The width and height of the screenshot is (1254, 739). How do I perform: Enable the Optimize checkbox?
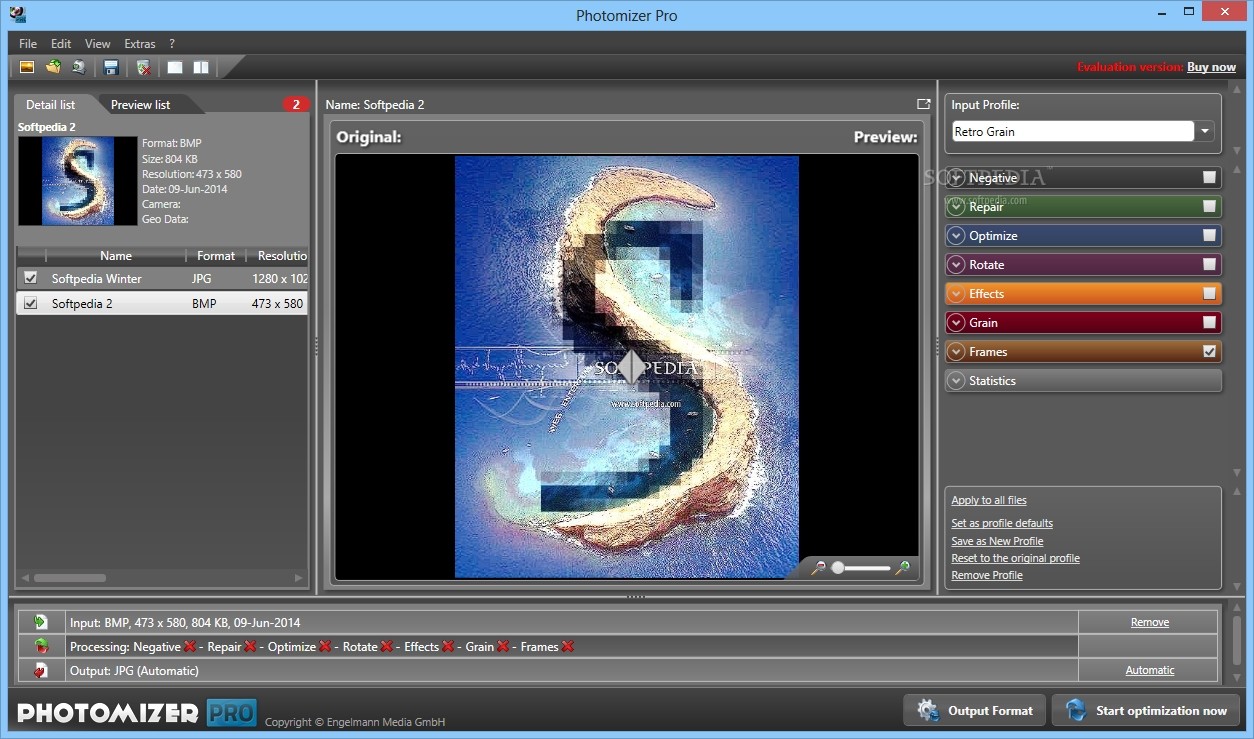coord(1210,236)
